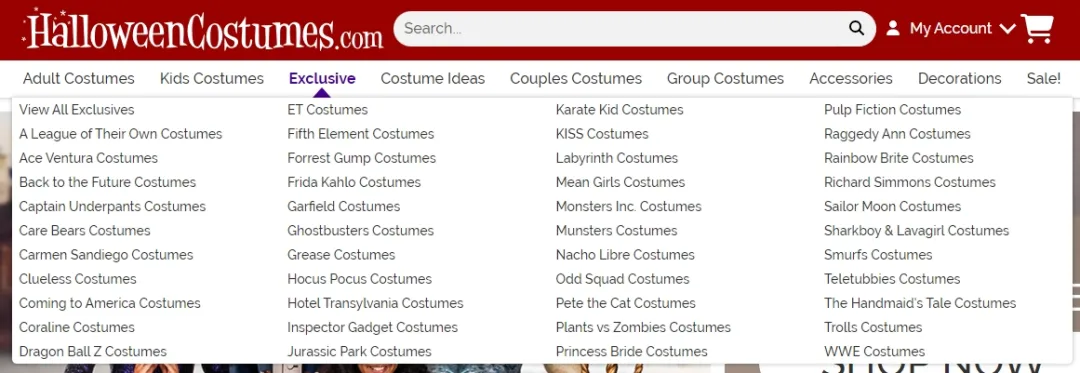Open Odd Squad Costumes
Image resolution: width=1080 pixels, height=373 pixels.
coord(623,279)
